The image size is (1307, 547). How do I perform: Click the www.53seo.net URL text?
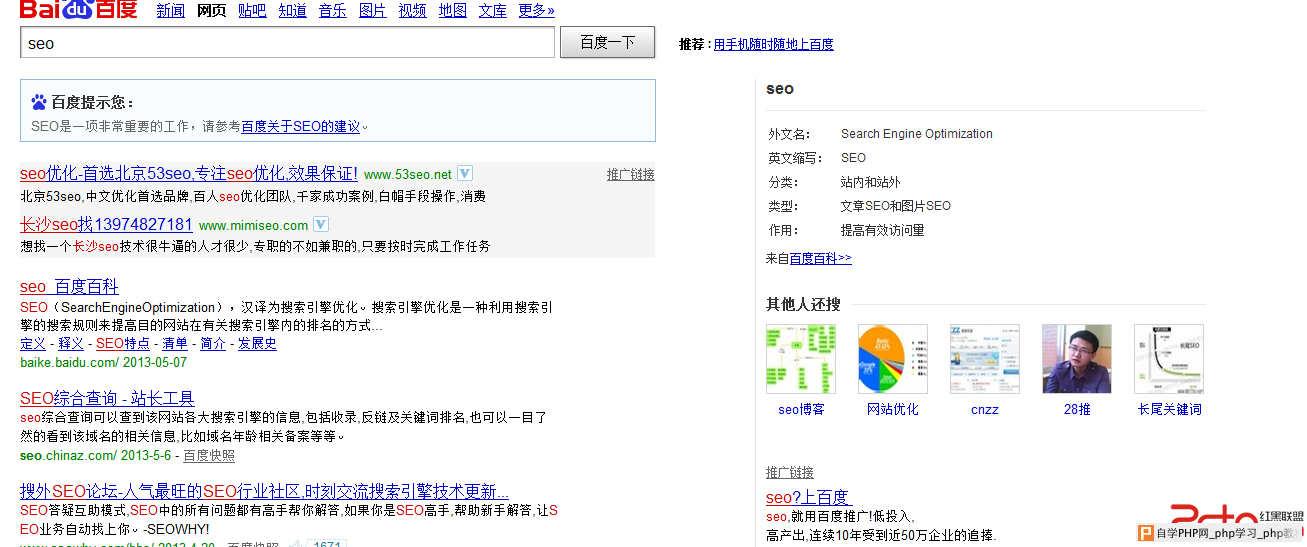tap(408, 174)
